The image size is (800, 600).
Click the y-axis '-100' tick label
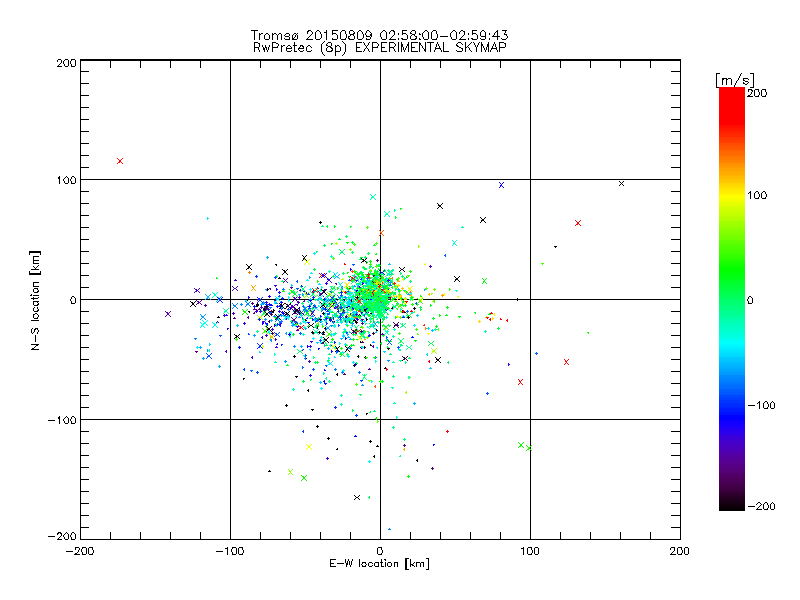(x=62, y=420)
